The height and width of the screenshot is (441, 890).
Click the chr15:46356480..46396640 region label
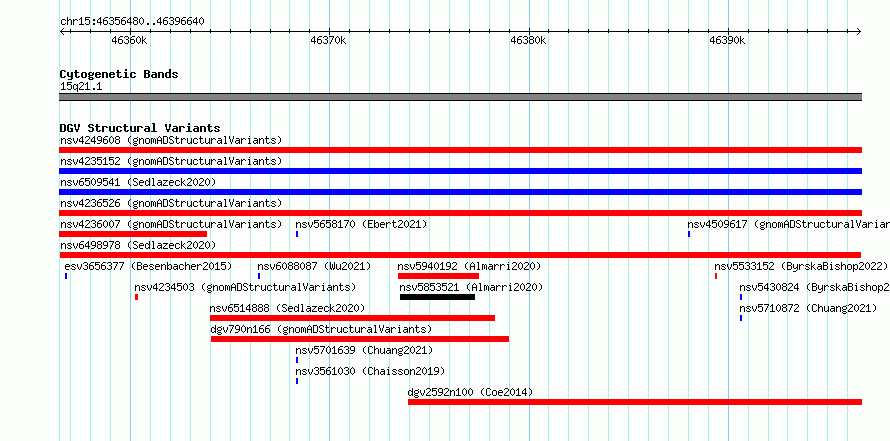(x=132, y=22)
